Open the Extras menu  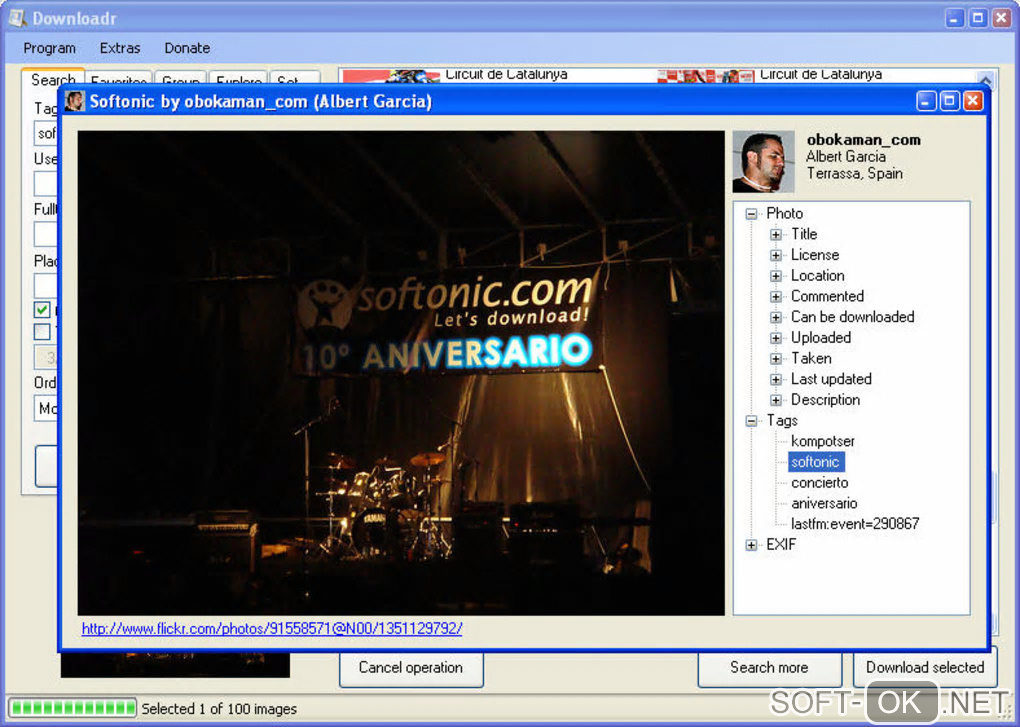coord(120,48)
